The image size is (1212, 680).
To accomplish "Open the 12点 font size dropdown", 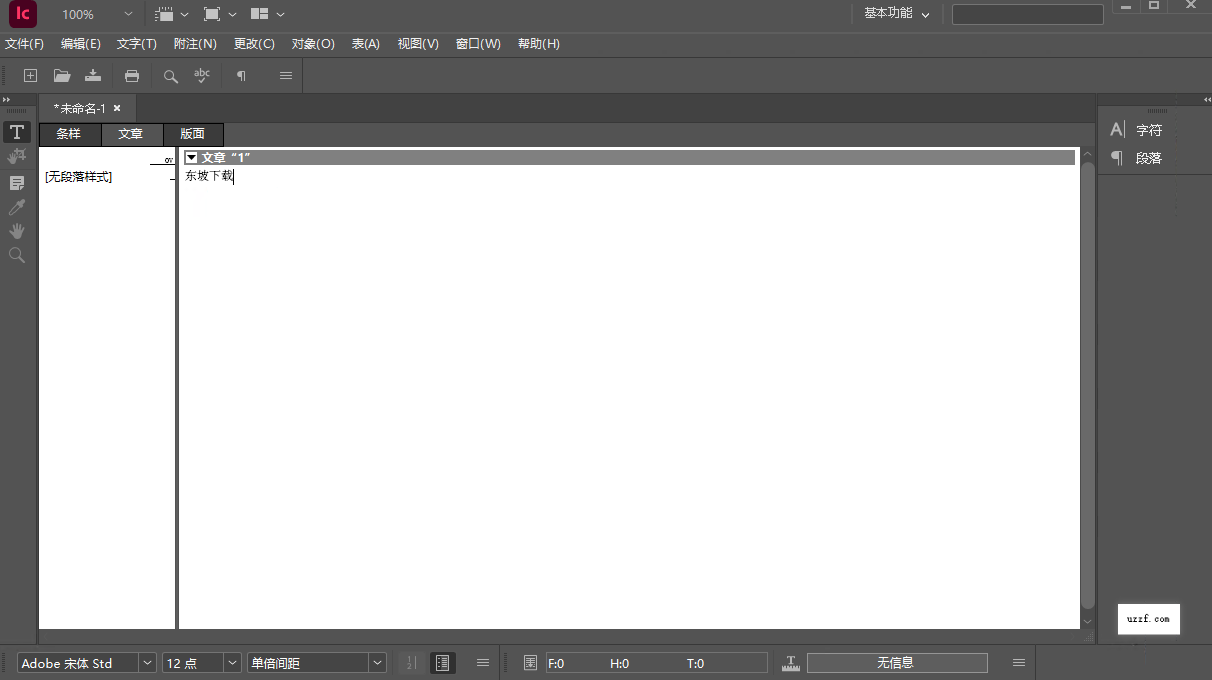I will (231, 662).
